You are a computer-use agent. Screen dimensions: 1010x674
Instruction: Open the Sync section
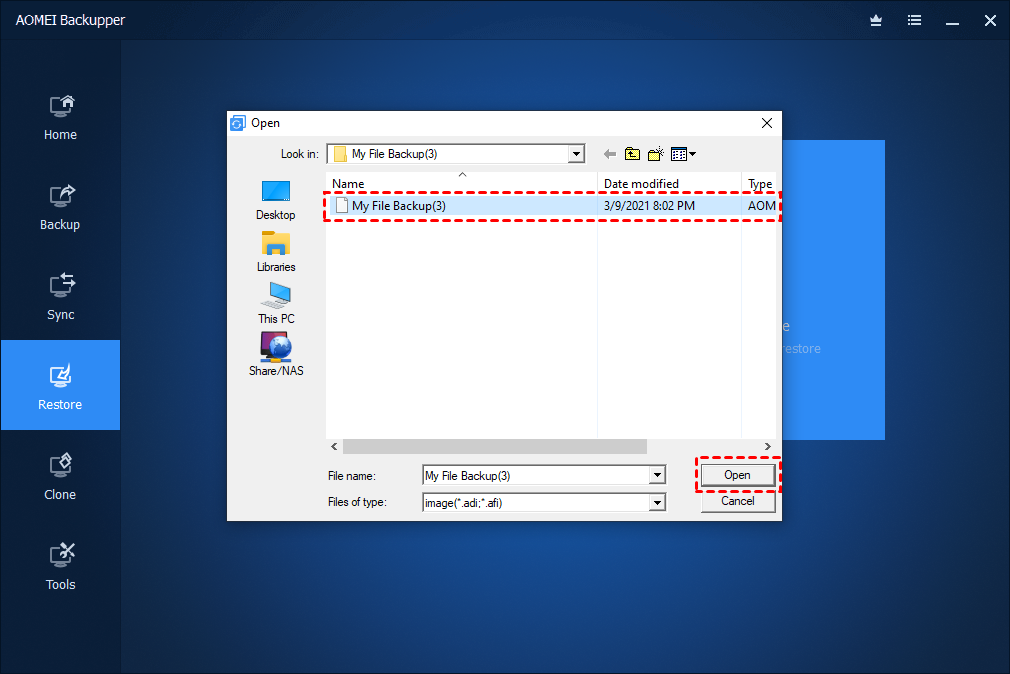pos(60,296)
